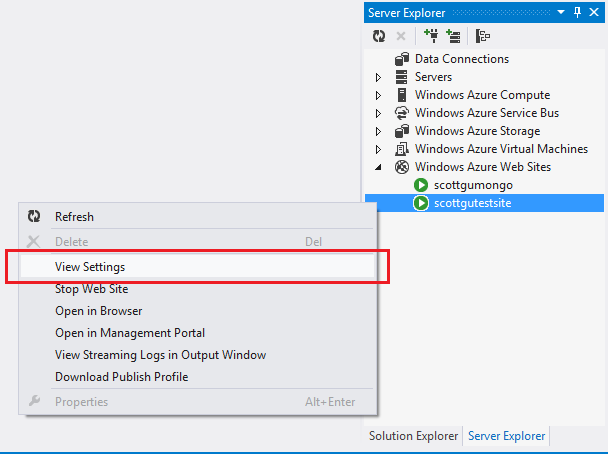Expand the Windows Azure Storage node
The width and height of the screenshot is (608, 454).
click(378, 131)
